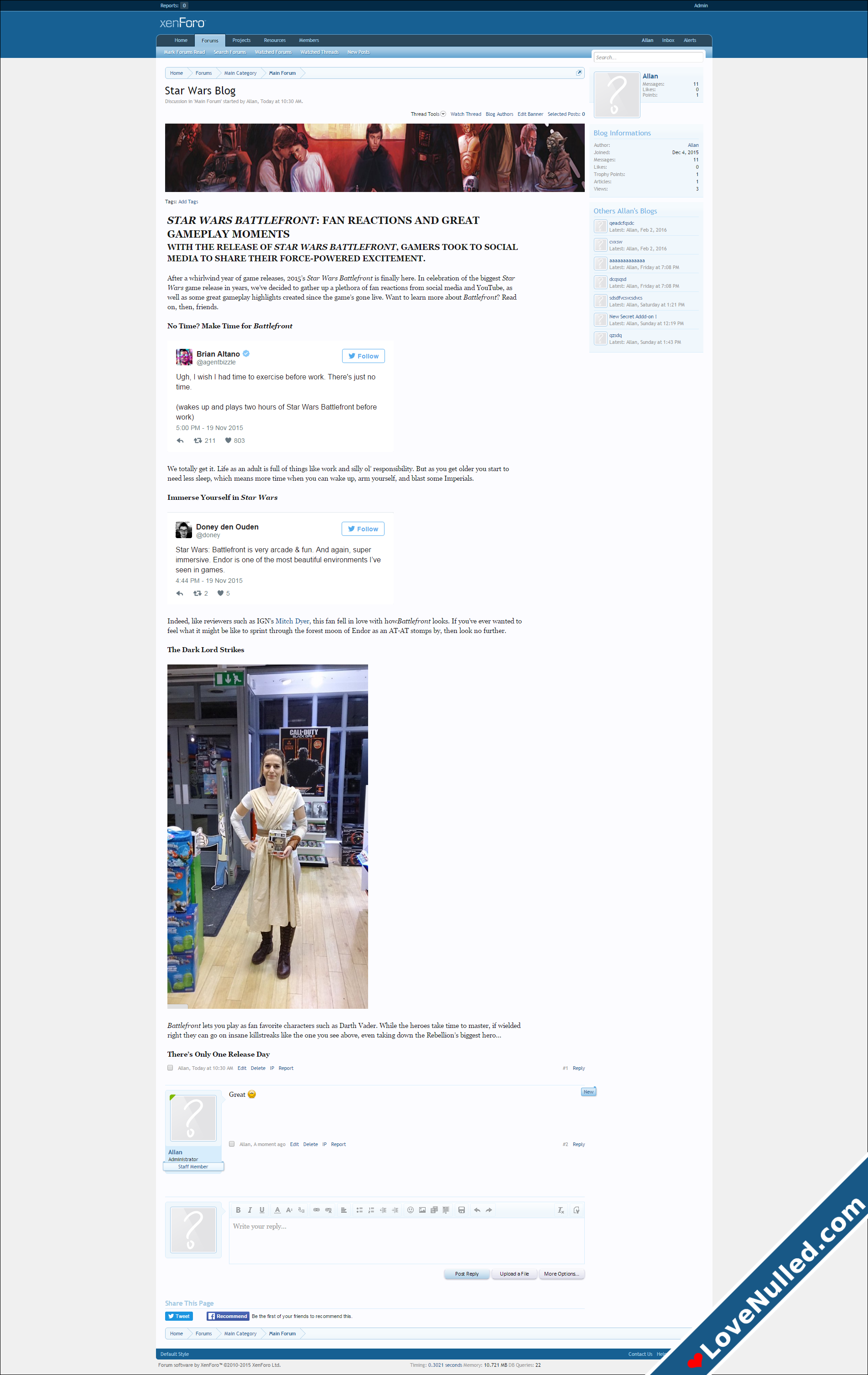Open the Forums navigation tab

click(209, 41)
